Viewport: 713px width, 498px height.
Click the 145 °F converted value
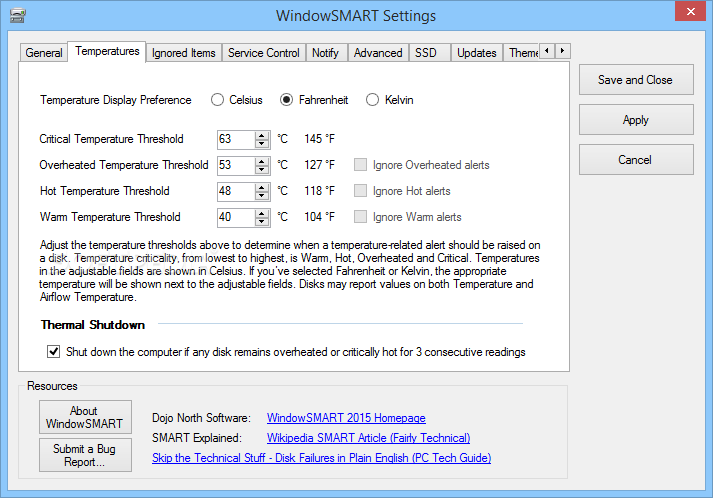coord(319,139)
